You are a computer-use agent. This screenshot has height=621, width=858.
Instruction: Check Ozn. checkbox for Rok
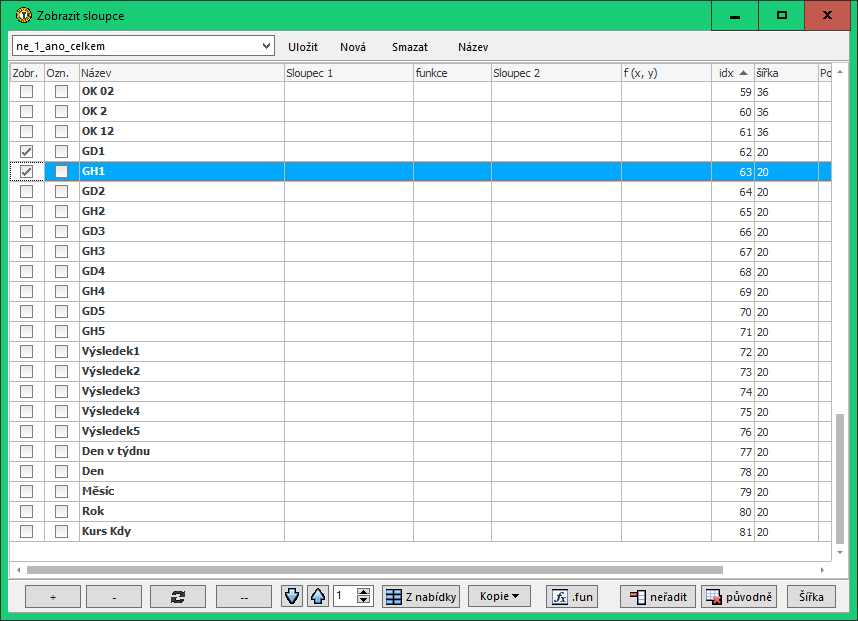[x=61, y=512]
